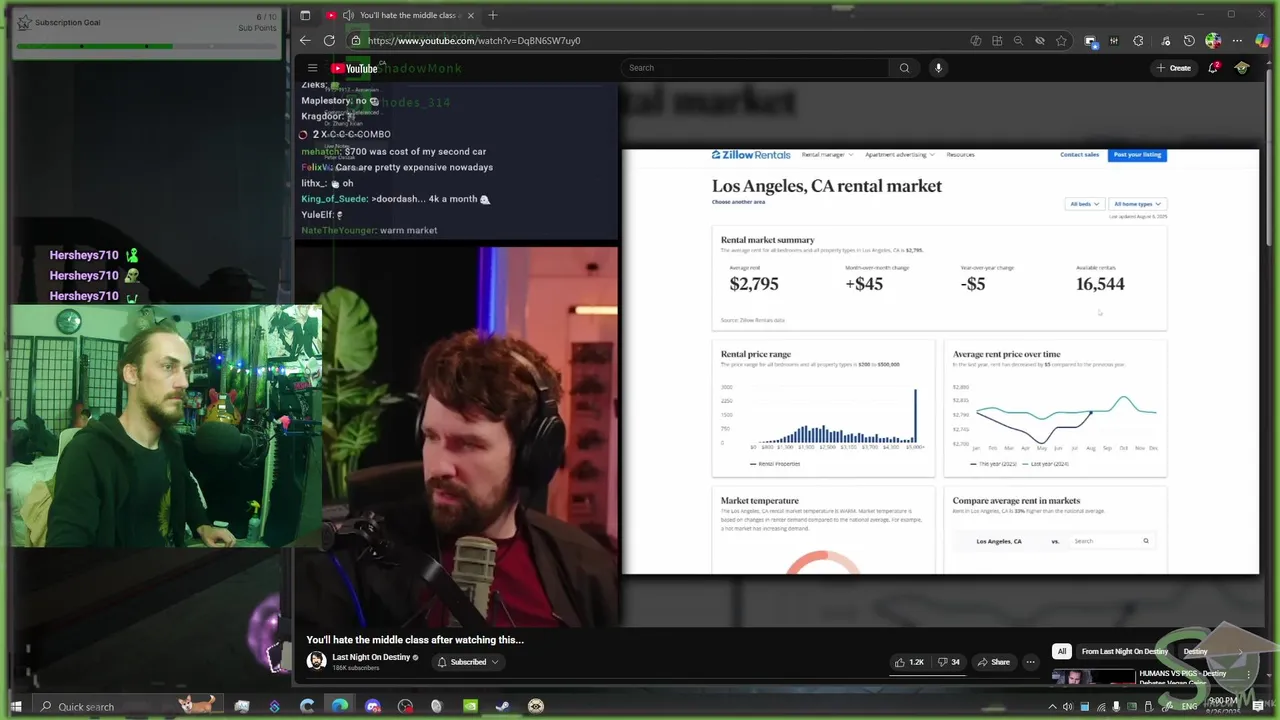The width and height of the screenshot is (1280, 720).
Task: Click the YouTube search input field
Action: pyautogui.click(x=754, y=68)
